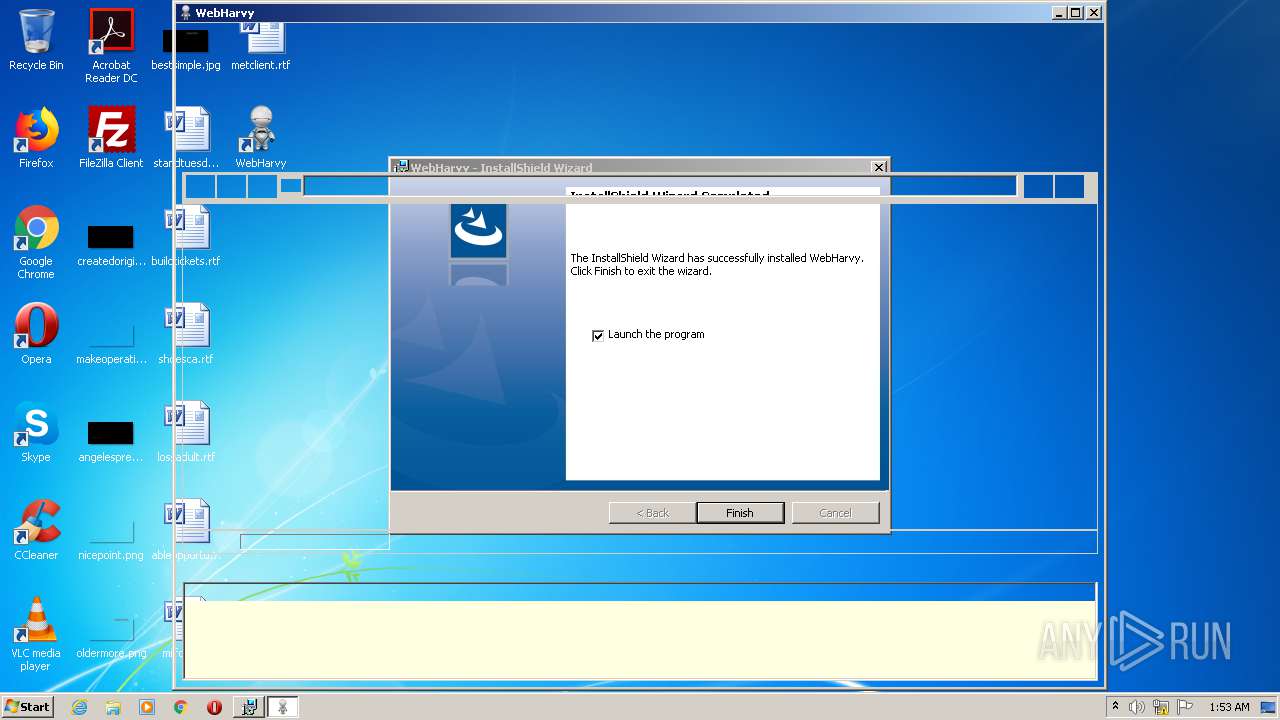This screenshot has width=1280, height=720.
Task: Open Chrome from the taskbar
Action: (x=181, y=707)
